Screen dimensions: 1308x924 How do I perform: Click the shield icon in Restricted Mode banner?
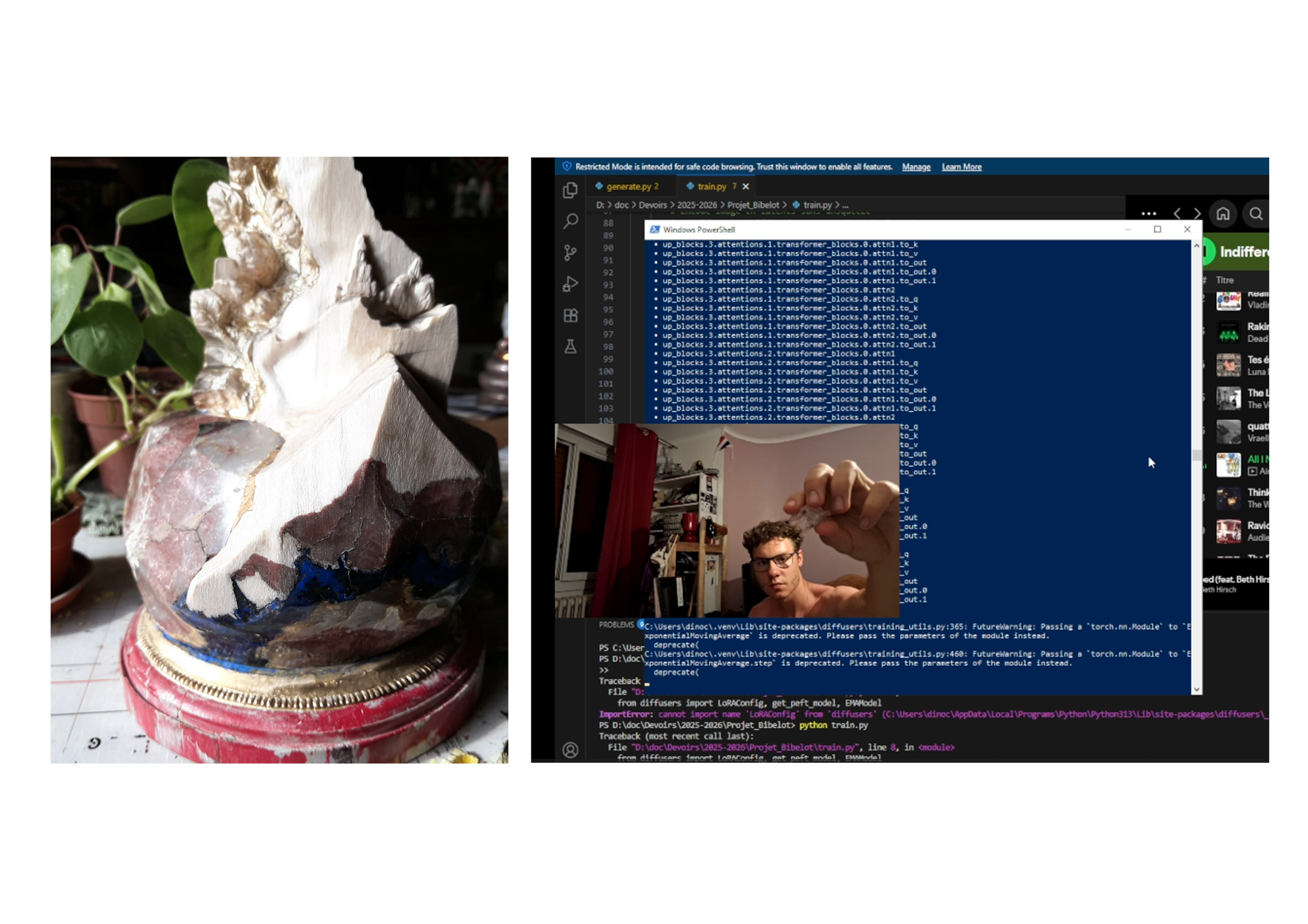pos(567,167)
